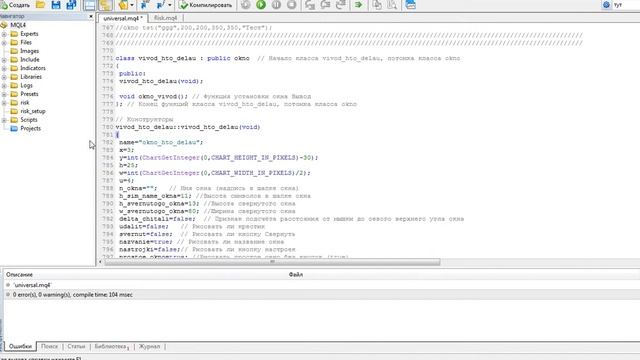Click the yellow icon left of the first bookmark
640x360 pixels.
point(123,5)
